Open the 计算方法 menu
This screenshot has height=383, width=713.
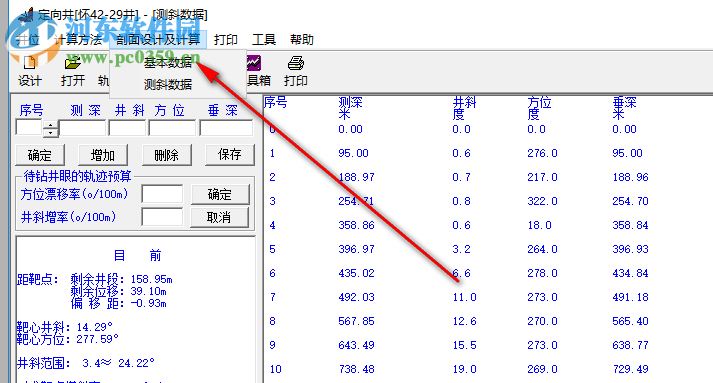click(x=78, y=40)
